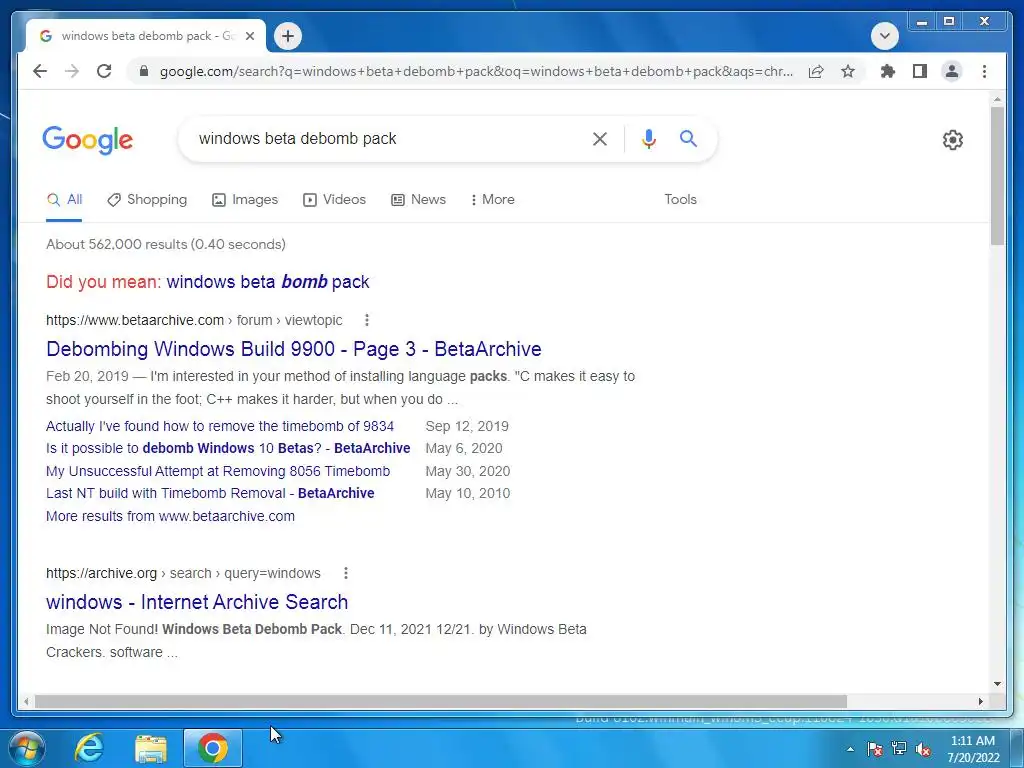Open 'Is it possible to debomb Windows 10 Betas?'

pos(228,449)
